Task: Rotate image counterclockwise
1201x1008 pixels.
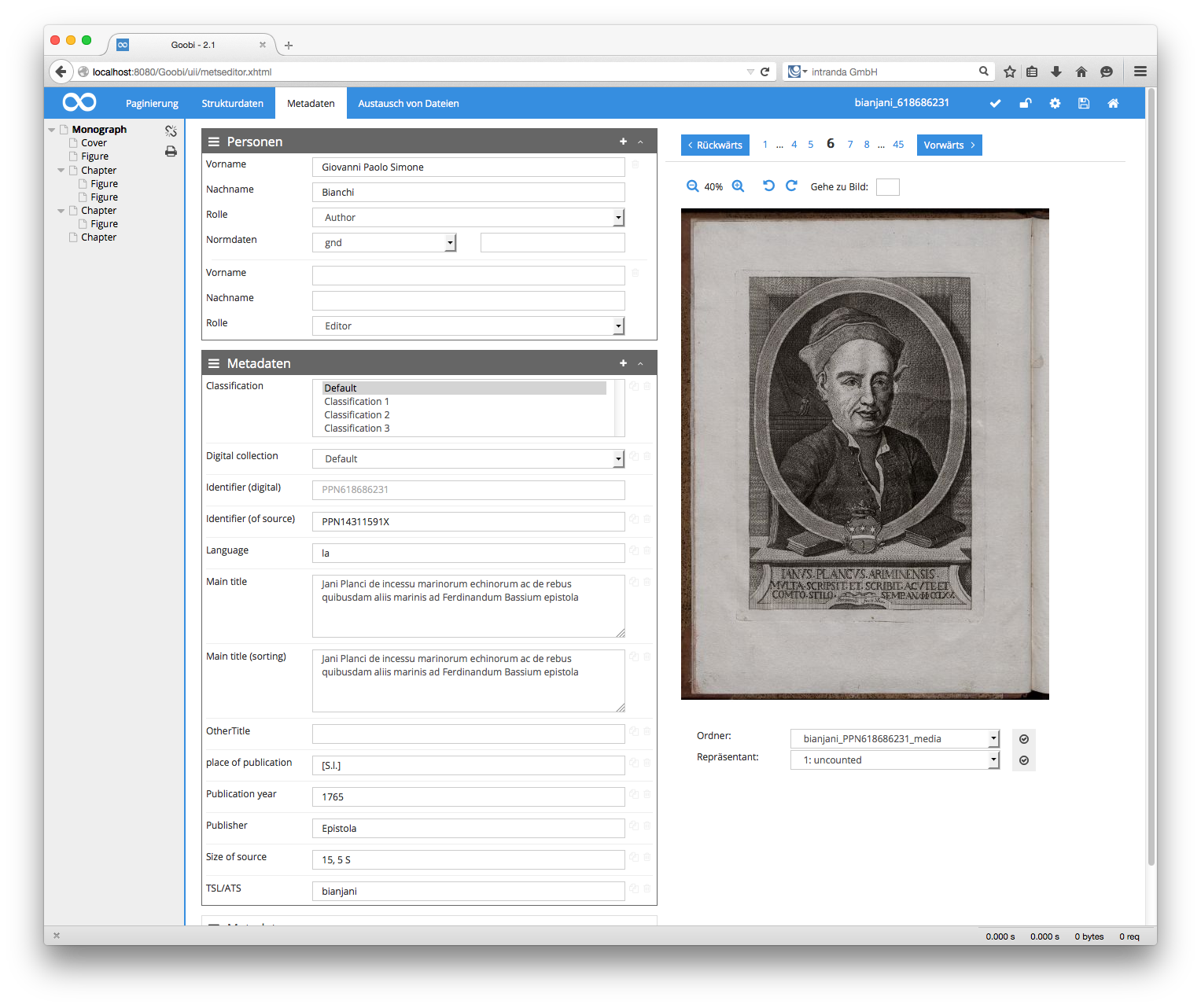Action: tap(768, 186)
